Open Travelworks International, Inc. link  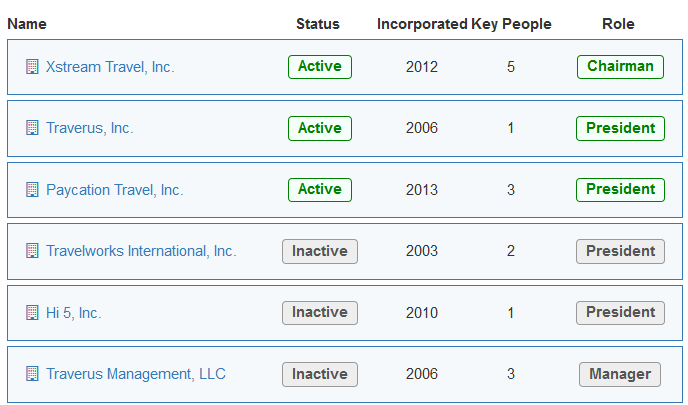tap(141, 251)
